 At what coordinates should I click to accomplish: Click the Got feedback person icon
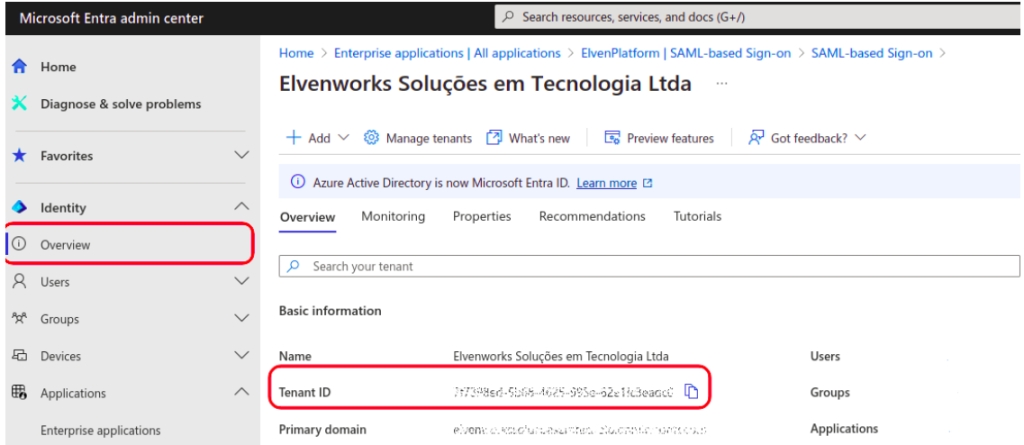757,138
